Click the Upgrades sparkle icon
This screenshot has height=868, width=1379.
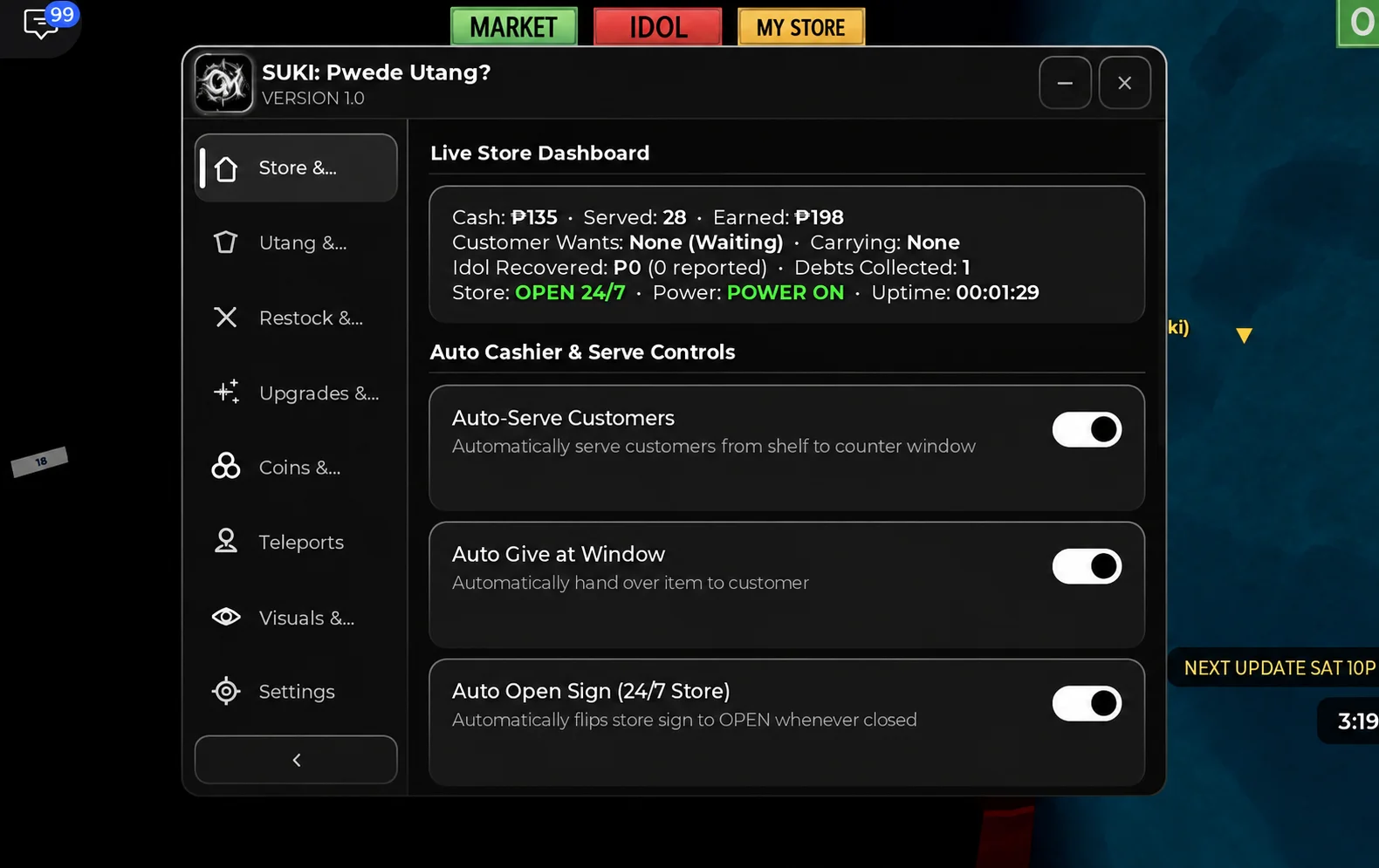226,393
